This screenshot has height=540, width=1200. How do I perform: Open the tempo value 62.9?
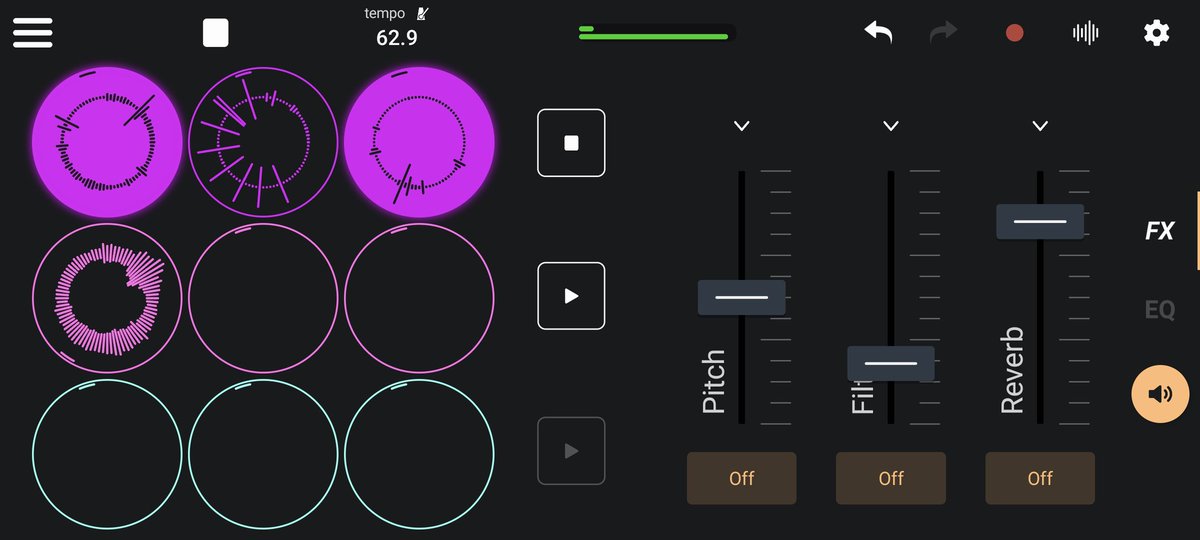(397, 39)
